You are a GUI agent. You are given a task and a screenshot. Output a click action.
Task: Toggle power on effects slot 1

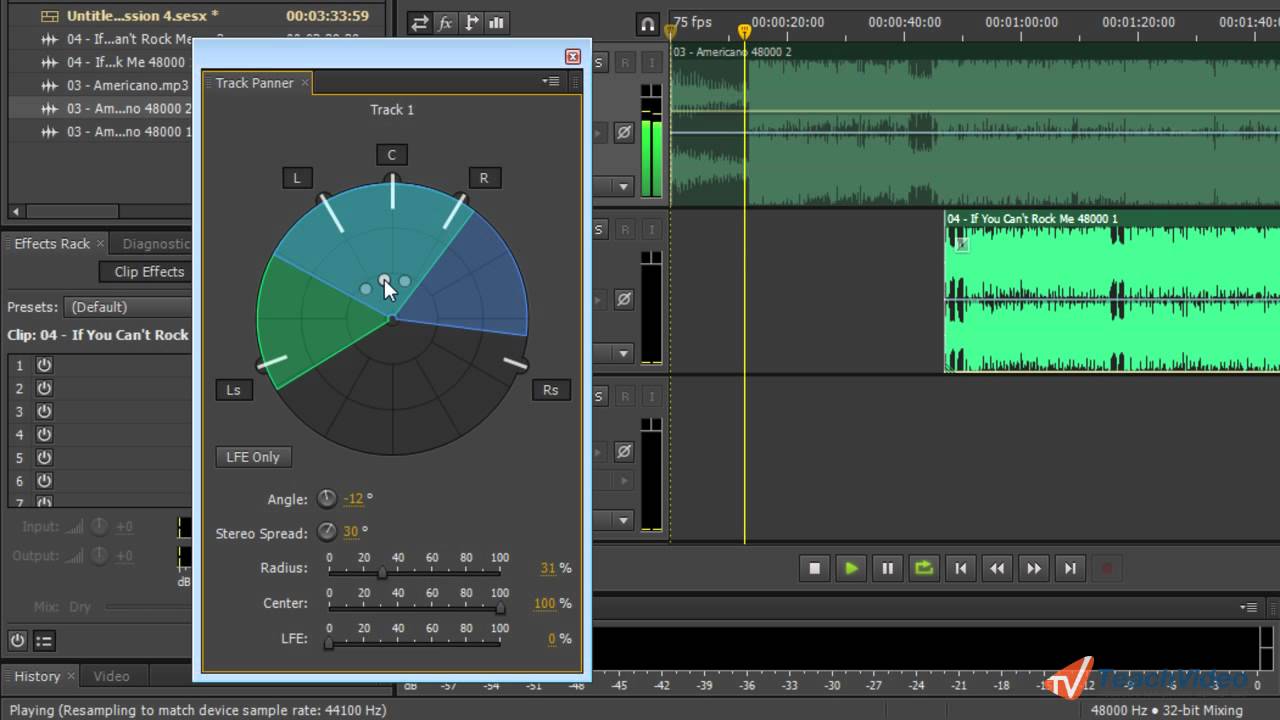[x=44, y=365]
